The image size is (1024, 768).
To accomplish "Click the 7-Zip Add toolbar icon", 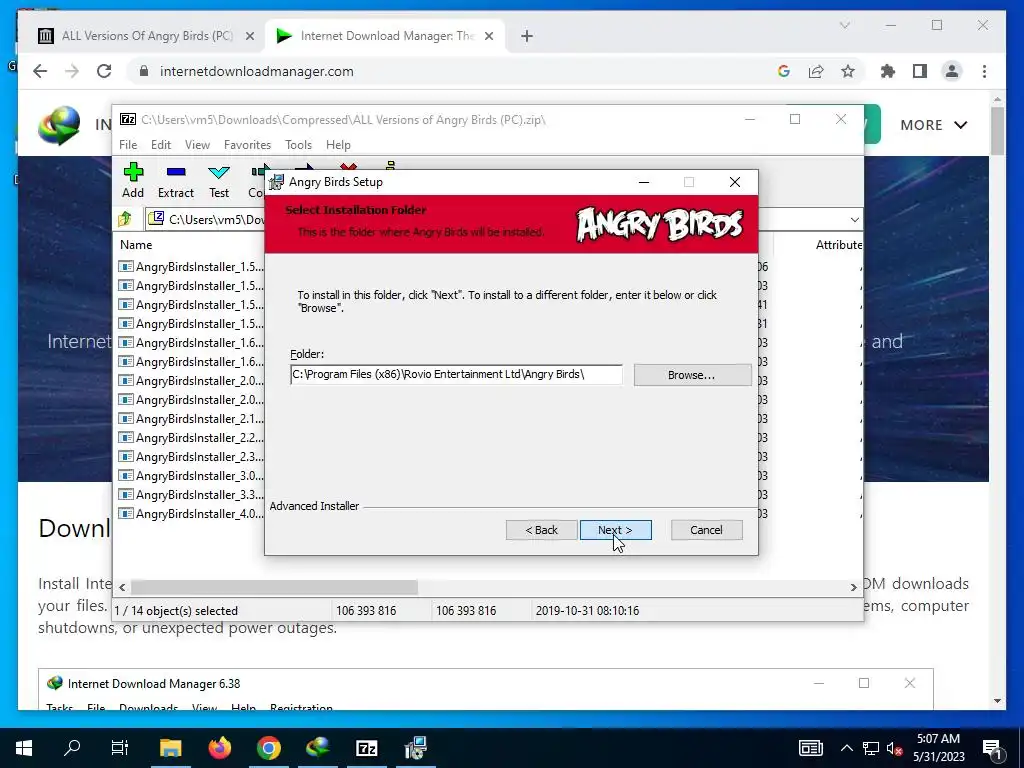I will (x=133, y=181).
